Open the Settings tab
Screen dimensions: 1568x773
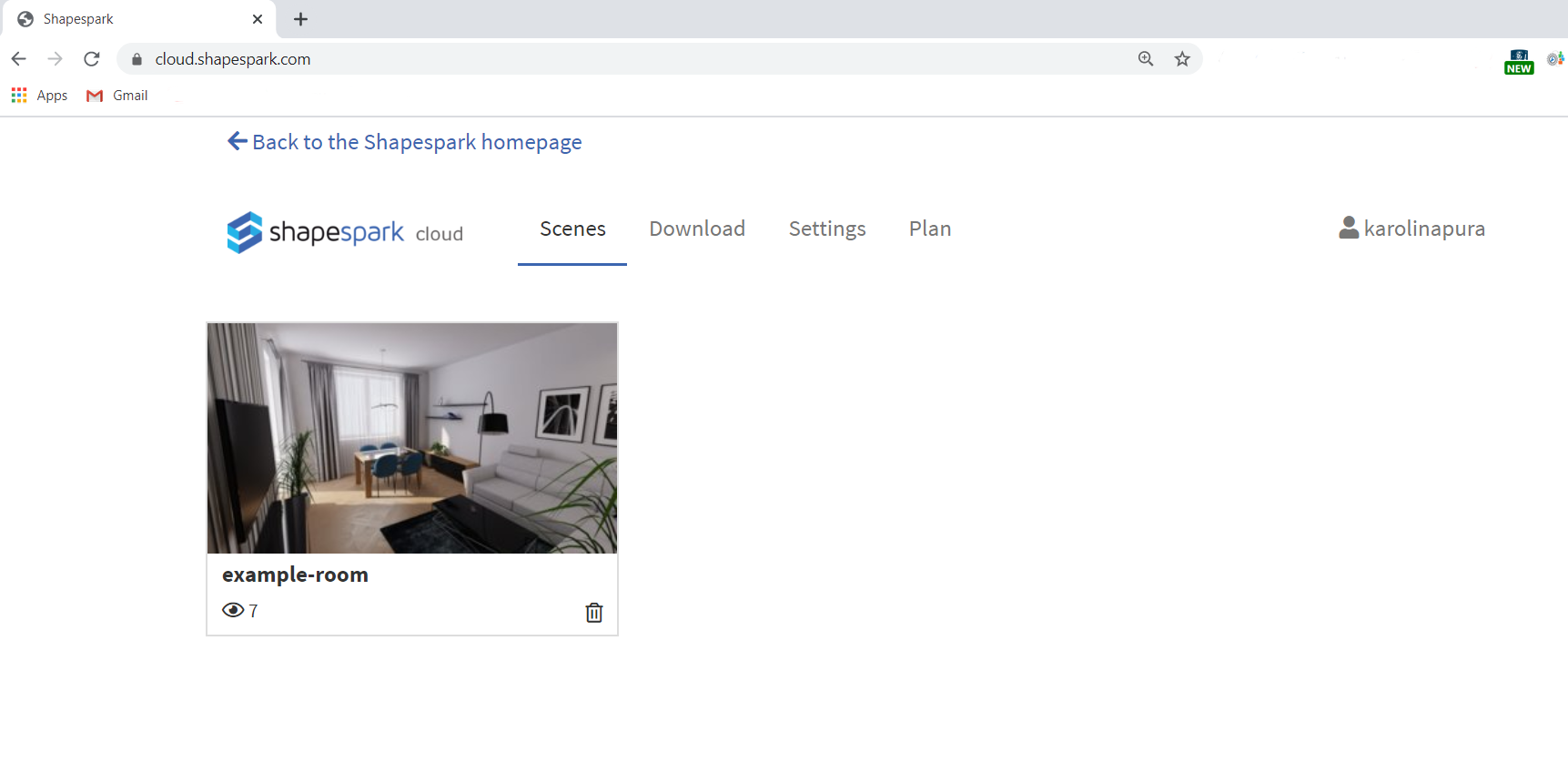point(826,229)
